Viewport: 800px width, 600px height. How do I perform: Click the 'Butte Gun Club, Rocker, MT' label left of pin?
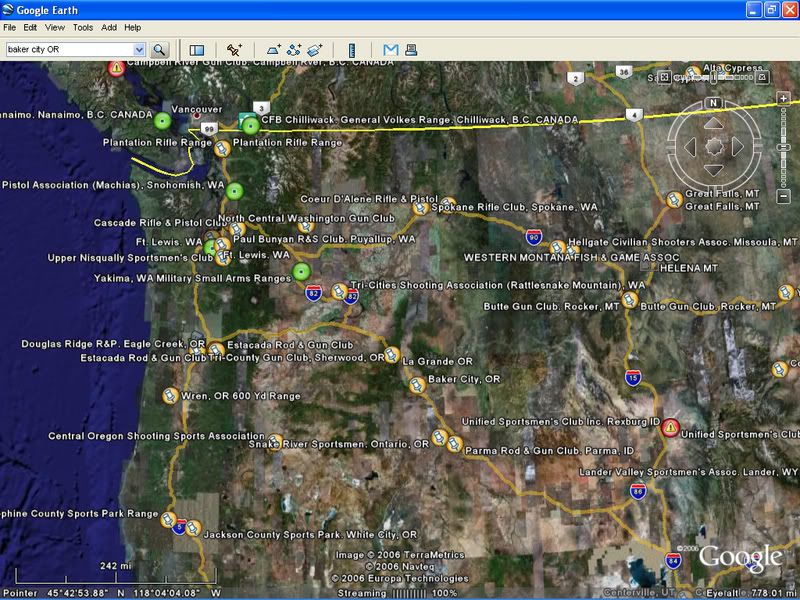click(x=551, y=307)
